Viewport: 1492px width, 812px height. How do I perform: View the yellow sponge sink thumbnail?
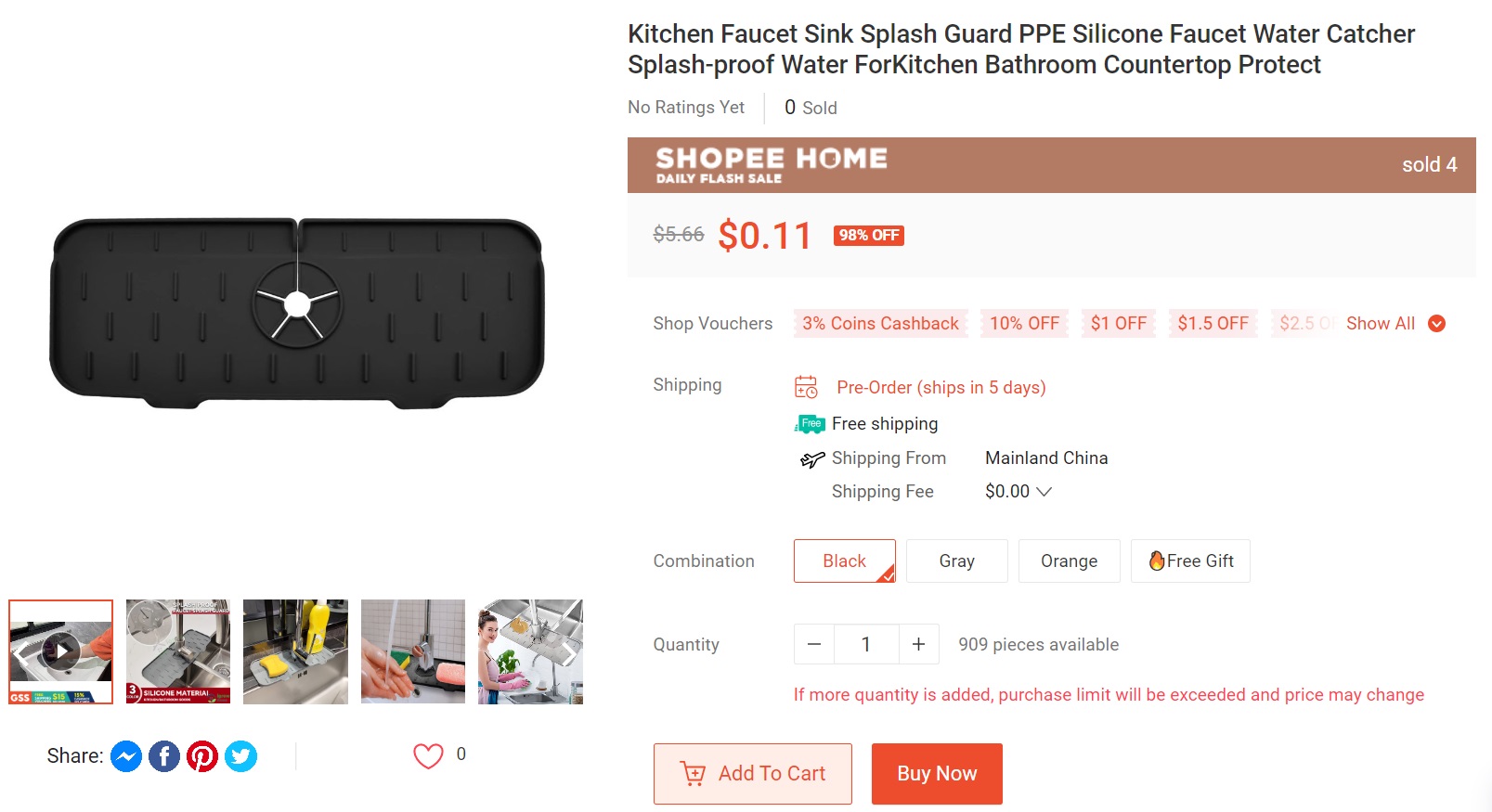point(295,651)
